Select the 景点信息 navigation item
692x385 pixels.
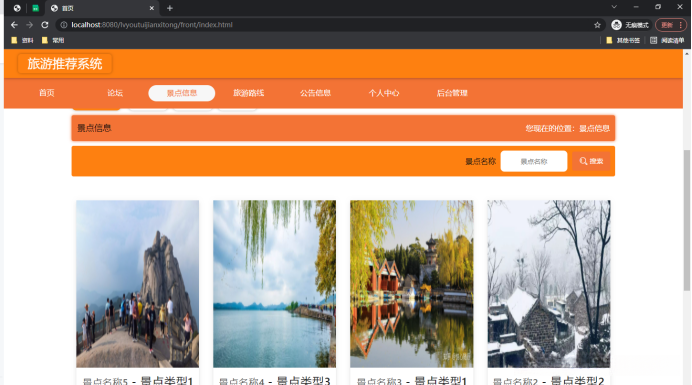[182, 93]
